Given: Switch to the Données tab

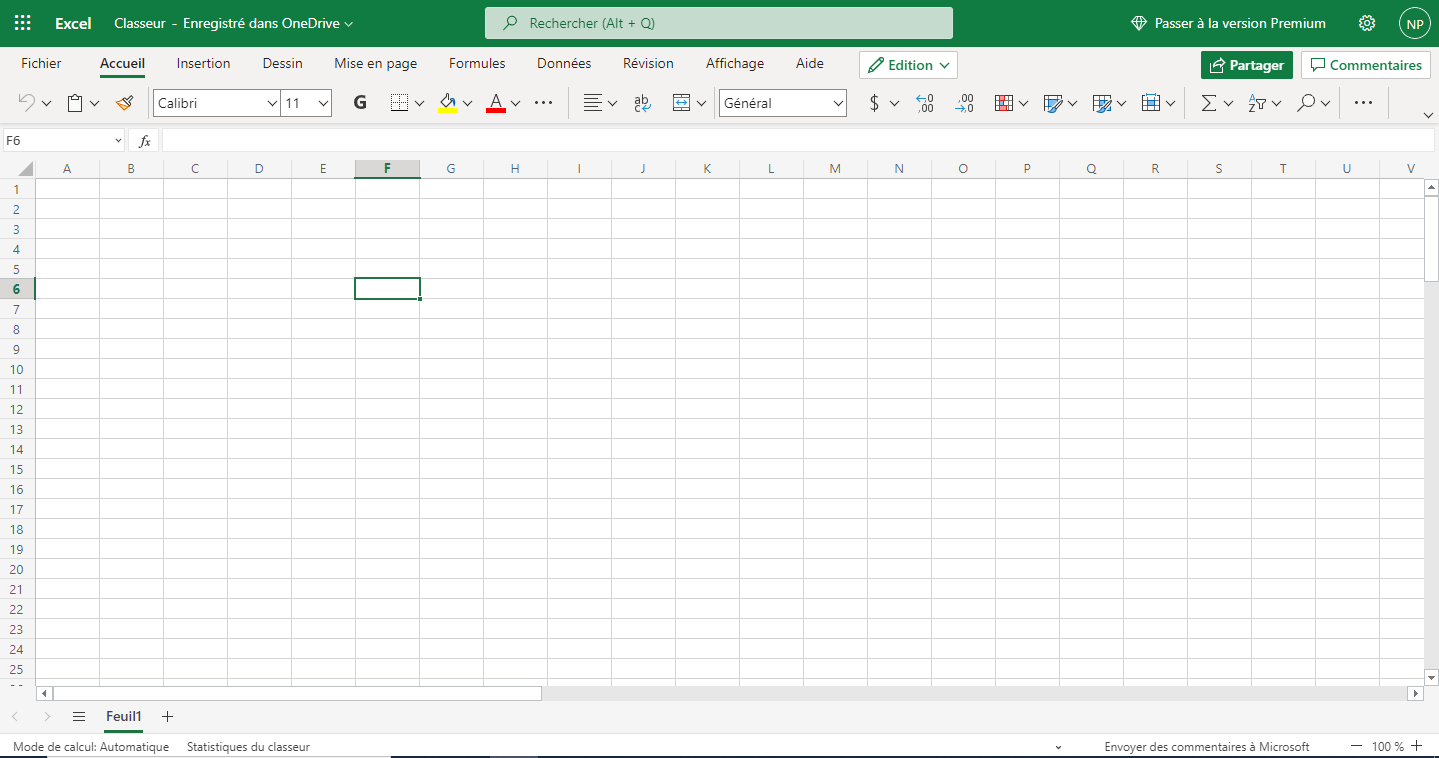Looking at the screenshot, I should tap(564, 63).
